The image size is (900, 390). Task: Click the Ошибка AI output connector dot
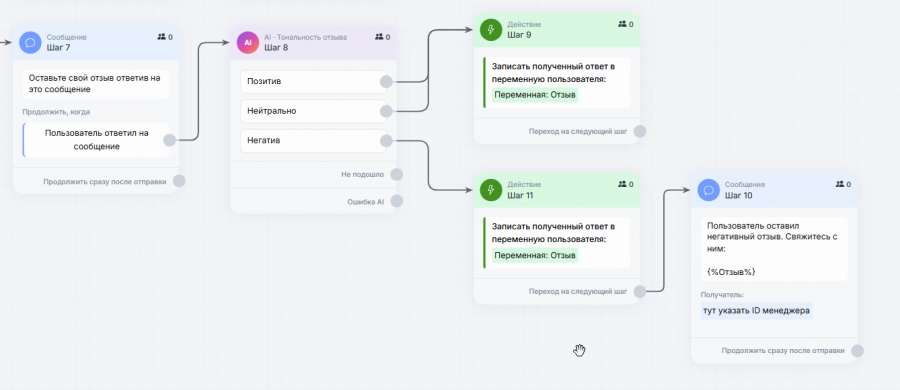coord(396,201)
